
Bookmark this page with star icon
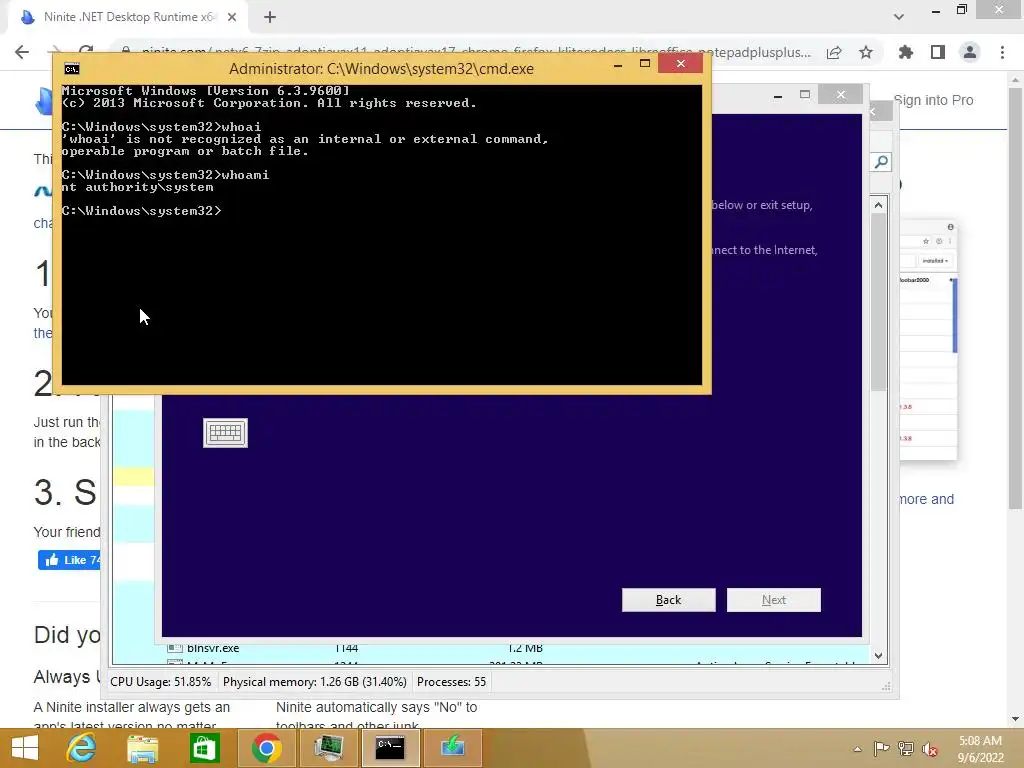pyautogui.click(x=866, y=53)
